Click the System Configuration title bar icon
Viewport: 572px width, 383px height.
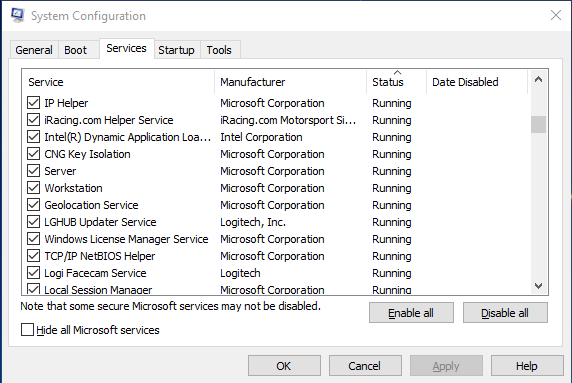(18, 15)
